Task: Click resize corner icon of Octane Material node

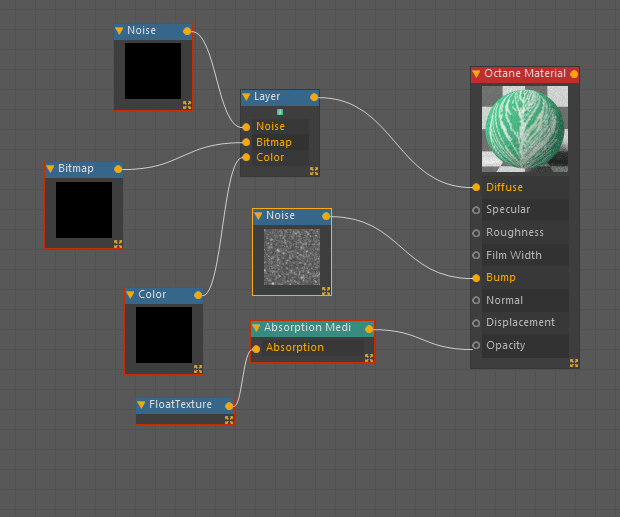Action: (x=574, y=363)
